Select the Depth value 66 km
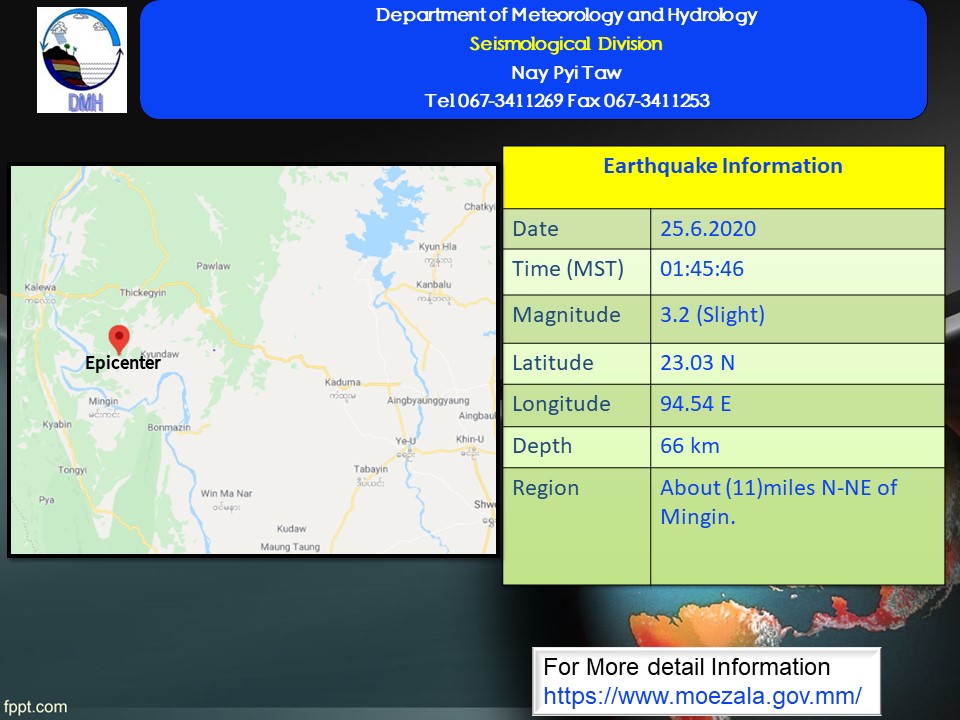The width and height of the screenshot is (960, 720). (689, 446)
